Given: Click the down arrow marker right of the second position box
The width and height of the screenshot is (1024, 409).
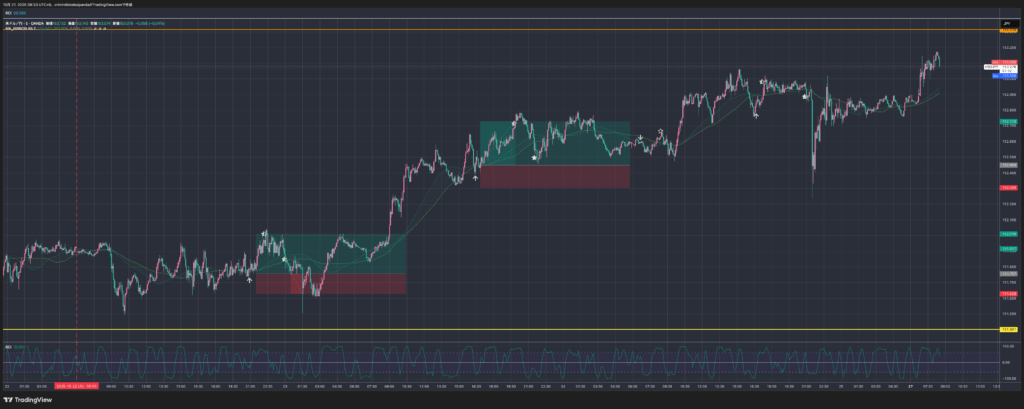Looking at the screenshot, I should pyautogui.click(x=640, y=137).
